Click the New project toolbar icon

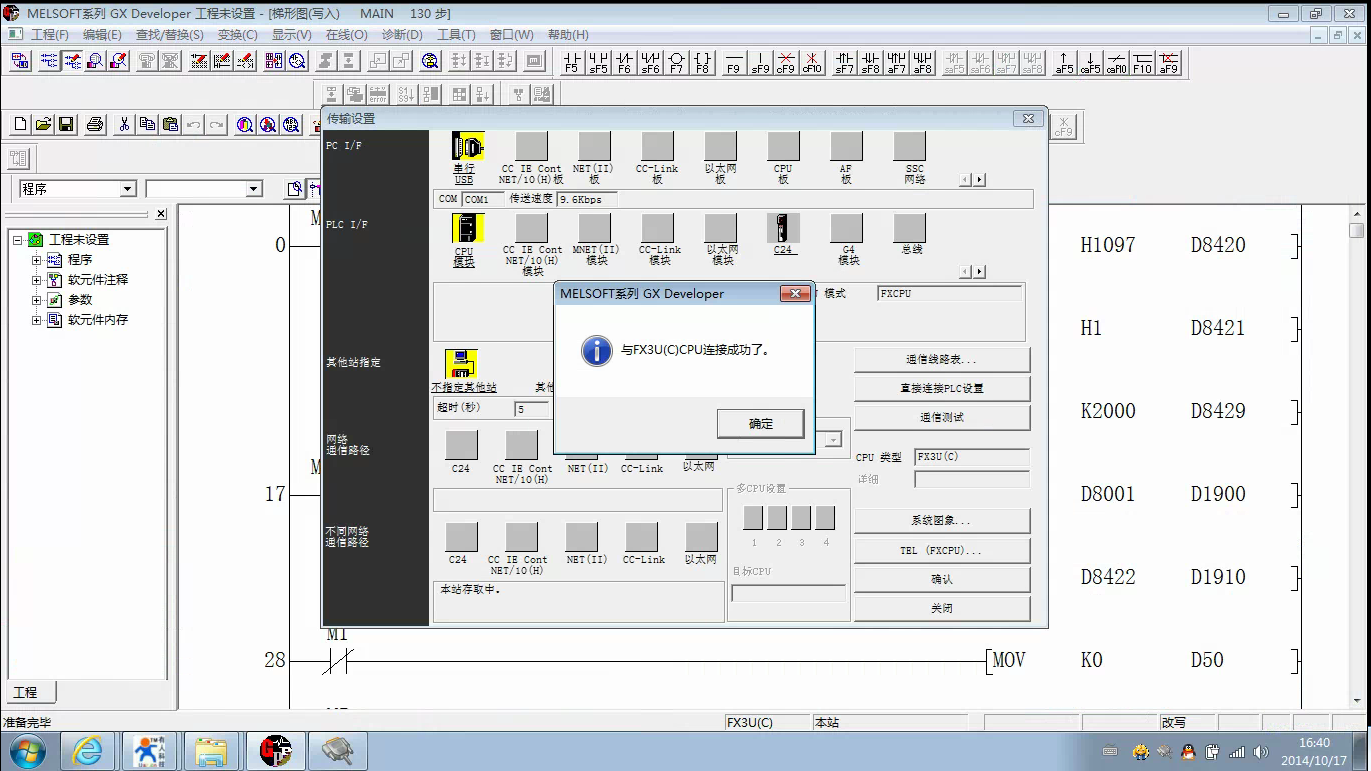tap(20, 125)
